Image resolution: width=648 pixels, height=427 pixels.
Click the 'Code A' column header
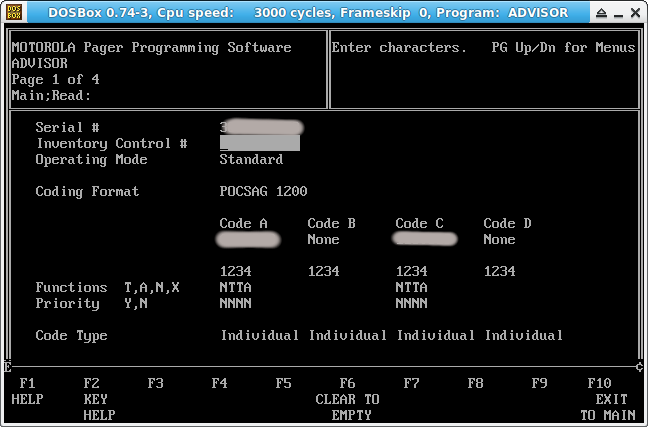point(243,224)
